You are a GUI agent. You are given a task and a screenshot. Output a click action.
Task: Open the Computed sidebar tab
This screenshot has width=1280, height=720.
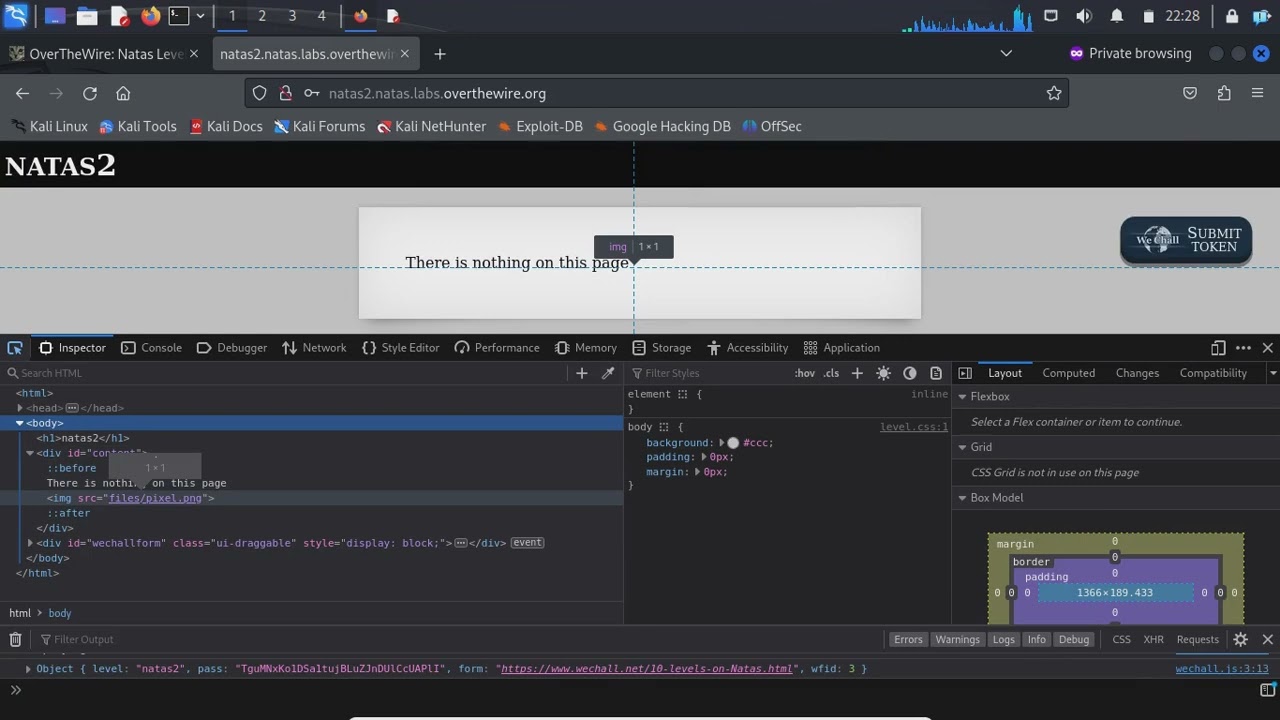tap(1068, 373)
